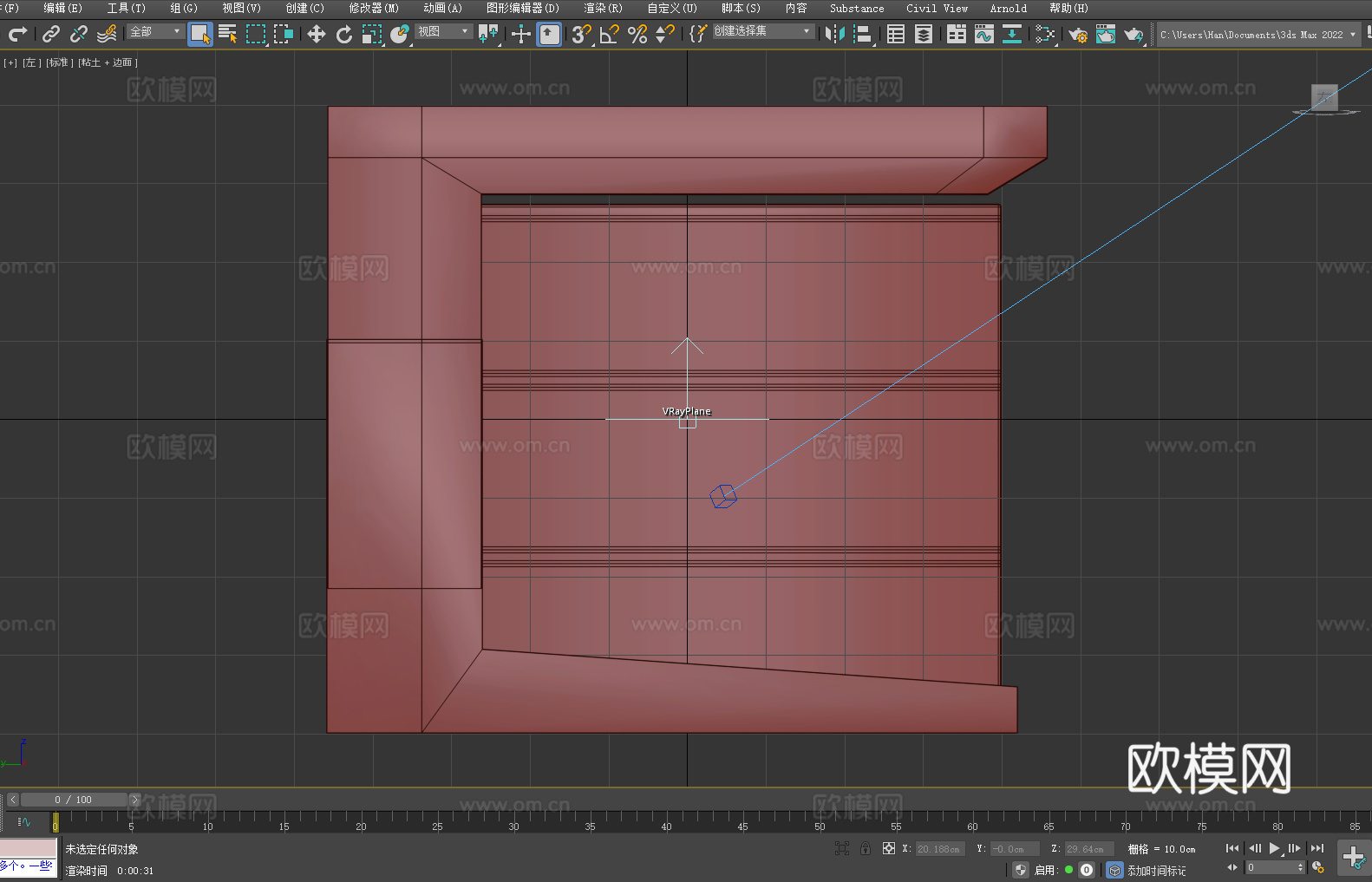Image resolution: width=1372 pixels, height=882 pixels.
Task: Click viewport [粘土 + 边面] style label
Action: [108, 62]
